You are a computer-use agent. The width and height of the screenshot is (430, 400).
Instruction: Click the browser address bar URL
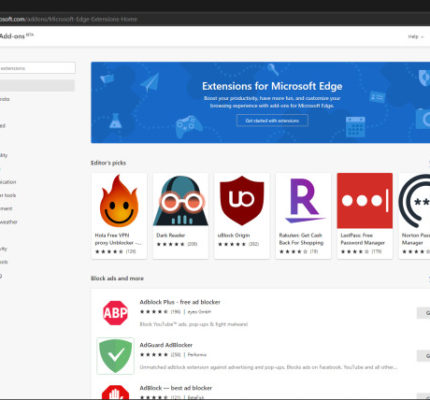pos(69,19)
